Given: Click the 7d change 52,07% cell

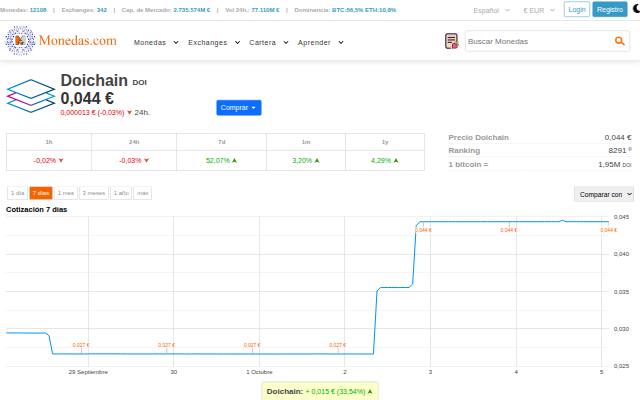Looking at the screenshot, I should [x=221, y=160].
